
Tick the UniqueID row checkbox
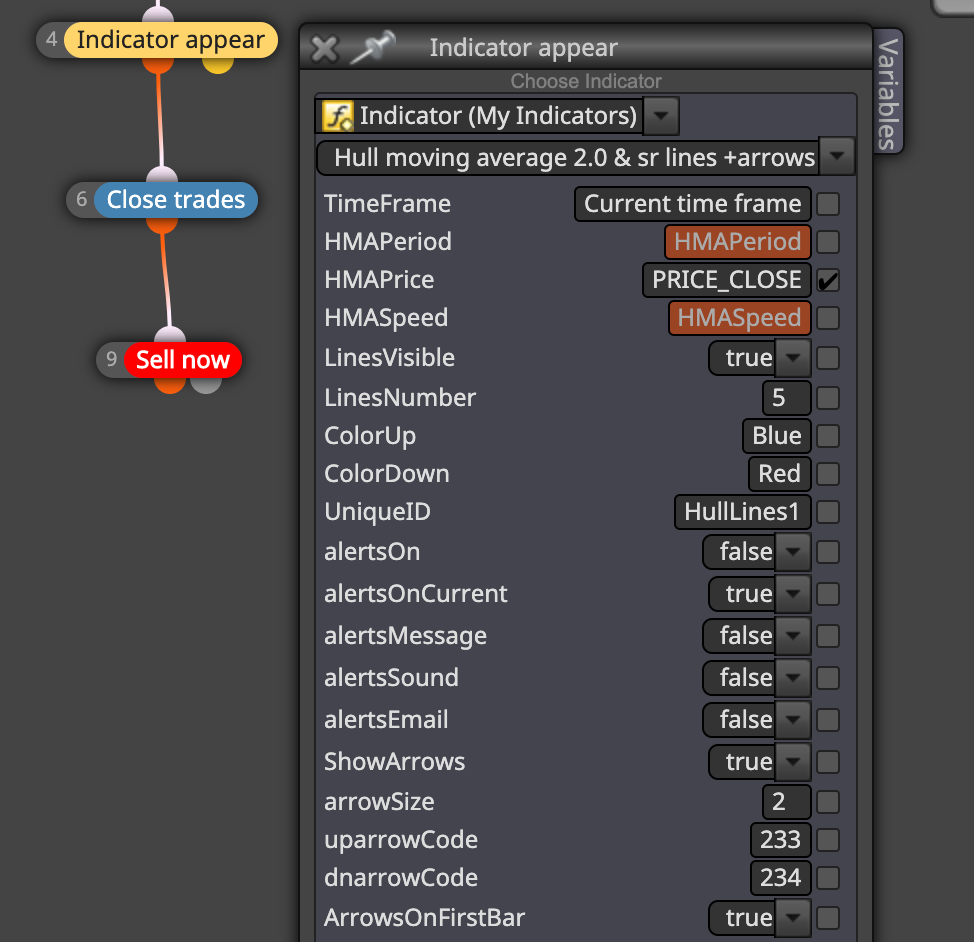tap(828, 512)
